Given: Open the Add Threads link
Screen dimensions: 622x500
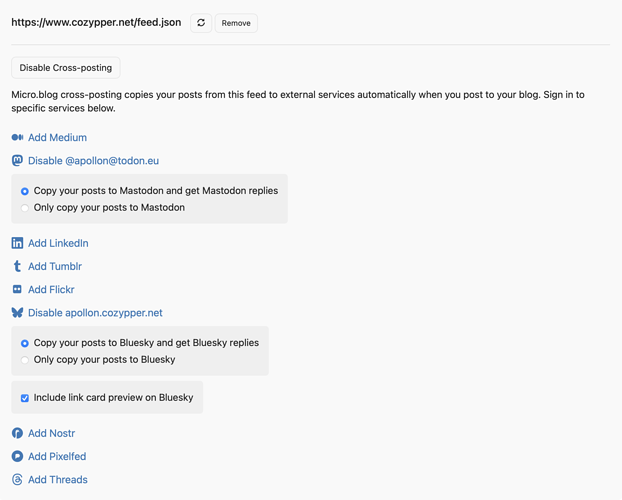Looking at the screenshot, I should coord(58,479).
